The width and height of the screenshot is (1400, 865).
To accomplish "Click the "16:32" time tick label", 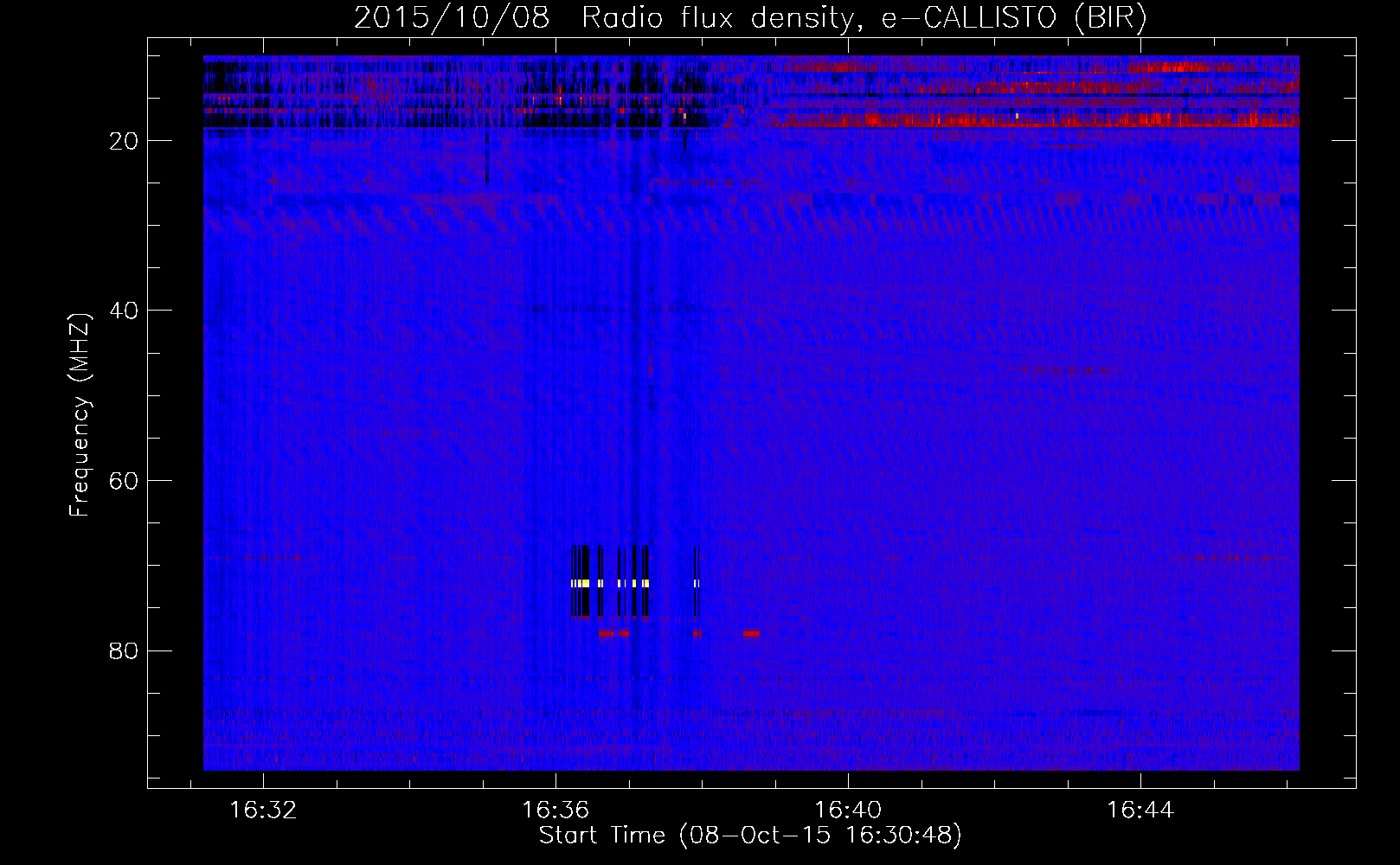I will [263, 810].
